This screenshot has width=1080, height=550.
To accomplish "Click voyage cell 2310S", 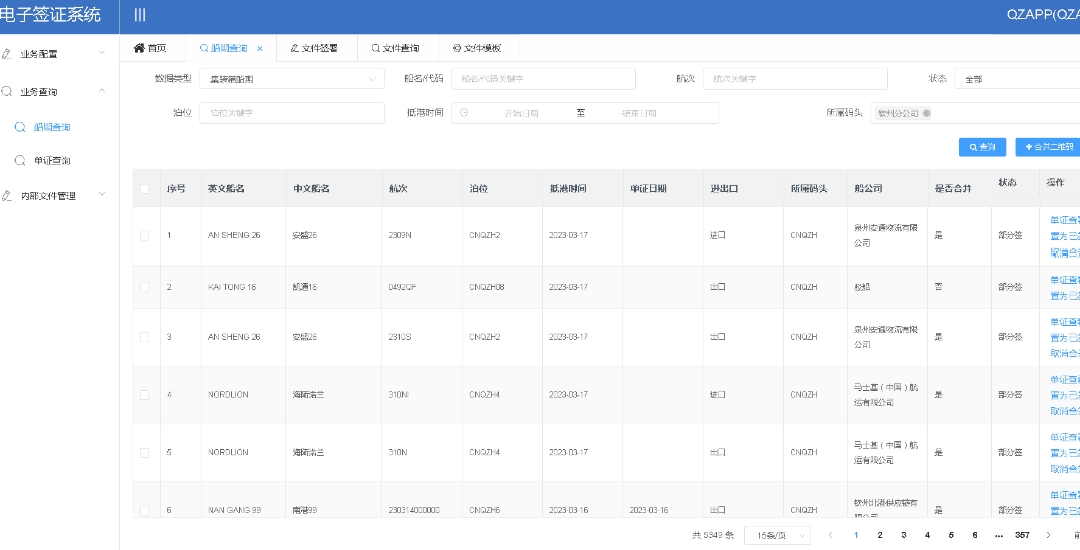I will (x=400, y=337).
